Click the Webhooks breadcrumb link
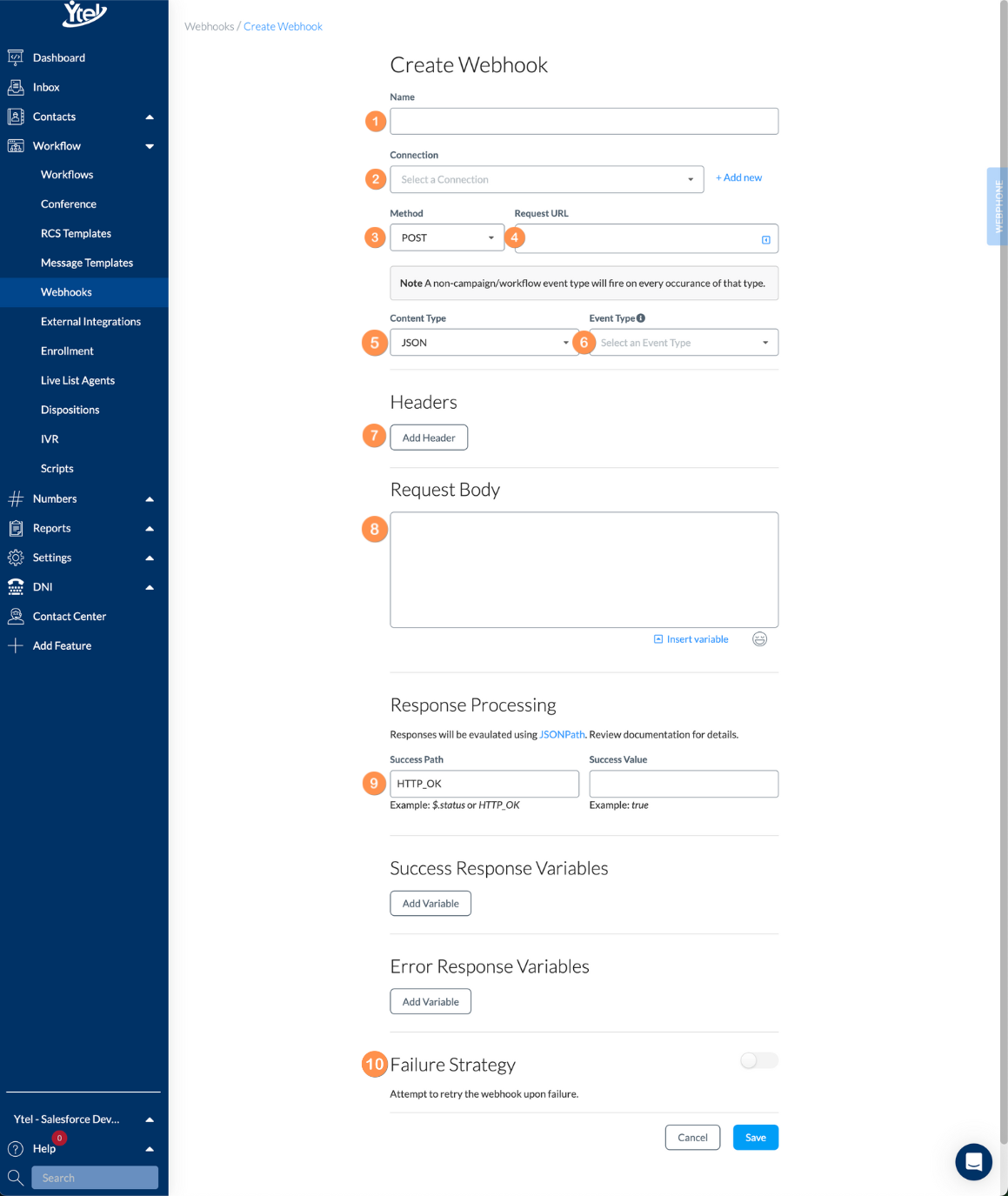The height and width of the screenshot is (1196, 1008). 210,27
